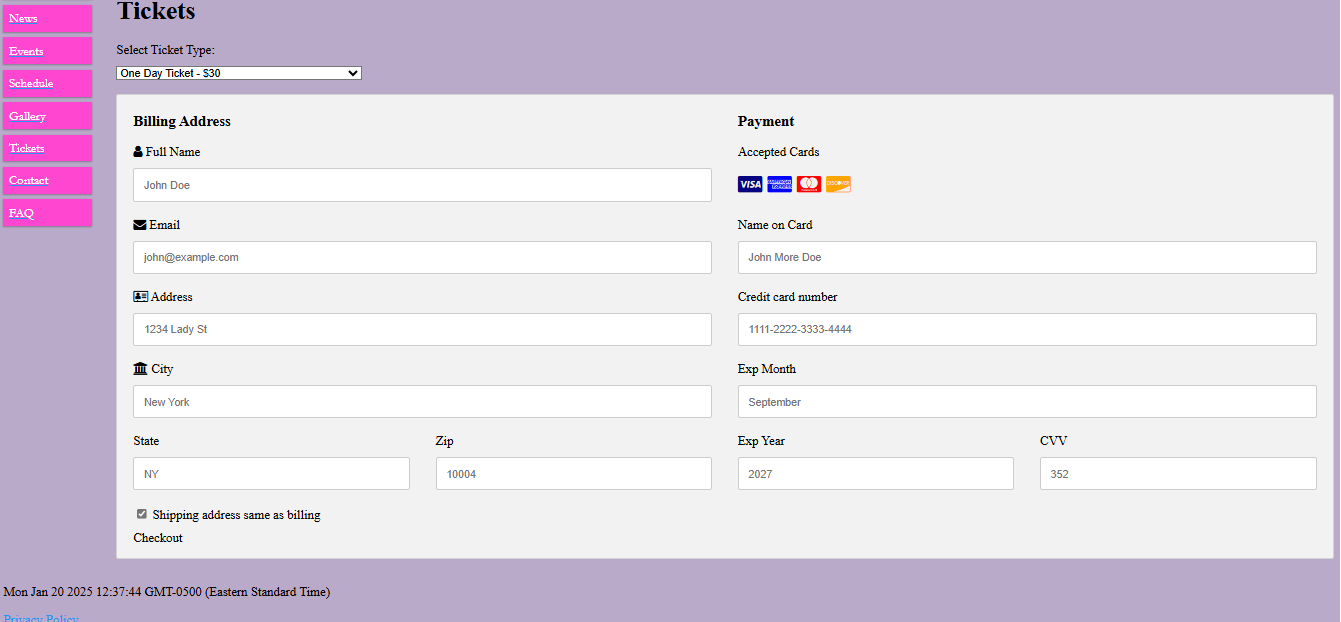Navigate to Gallery in sidebar

tap(47, 116)
